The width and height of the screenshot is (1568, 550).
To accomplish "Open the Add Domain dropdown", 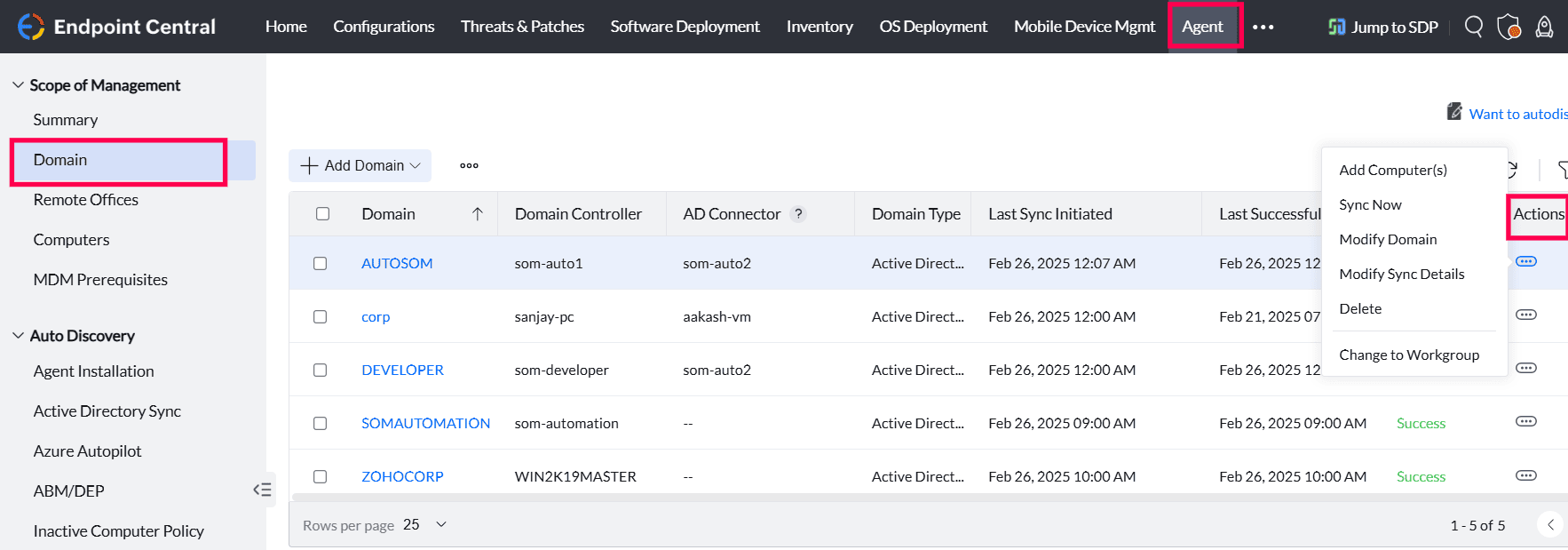I will (x=360, y=165).
